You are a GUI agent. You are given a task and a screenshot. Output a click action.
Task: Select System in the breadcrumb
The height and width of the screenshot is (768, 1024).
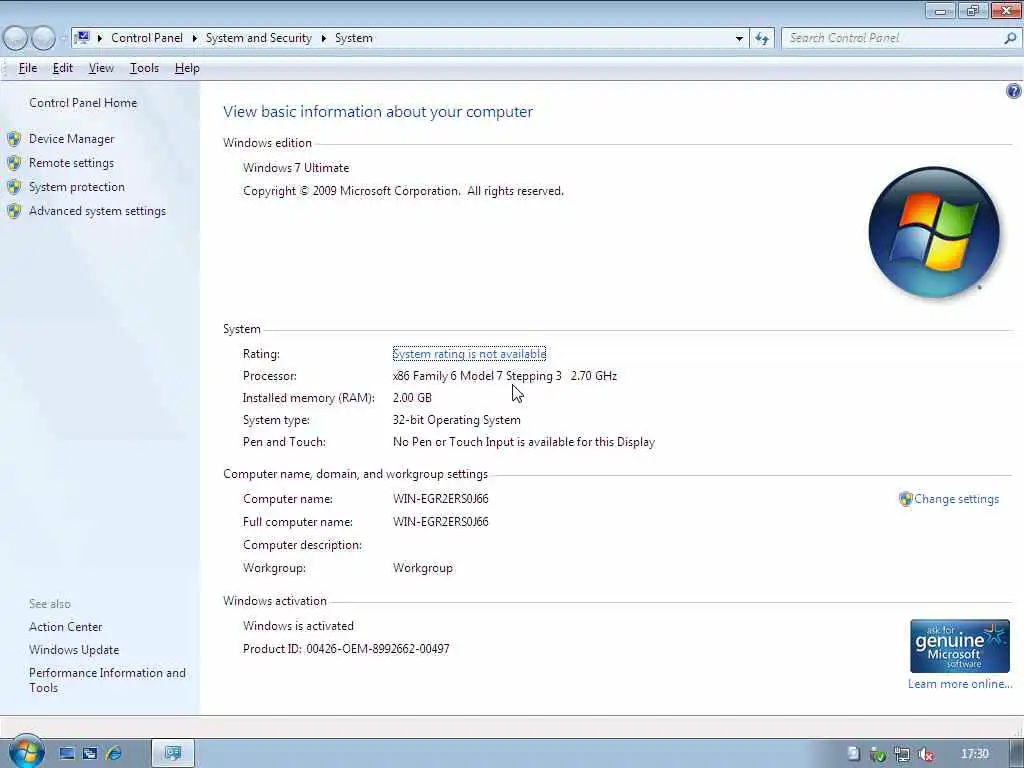354,38
